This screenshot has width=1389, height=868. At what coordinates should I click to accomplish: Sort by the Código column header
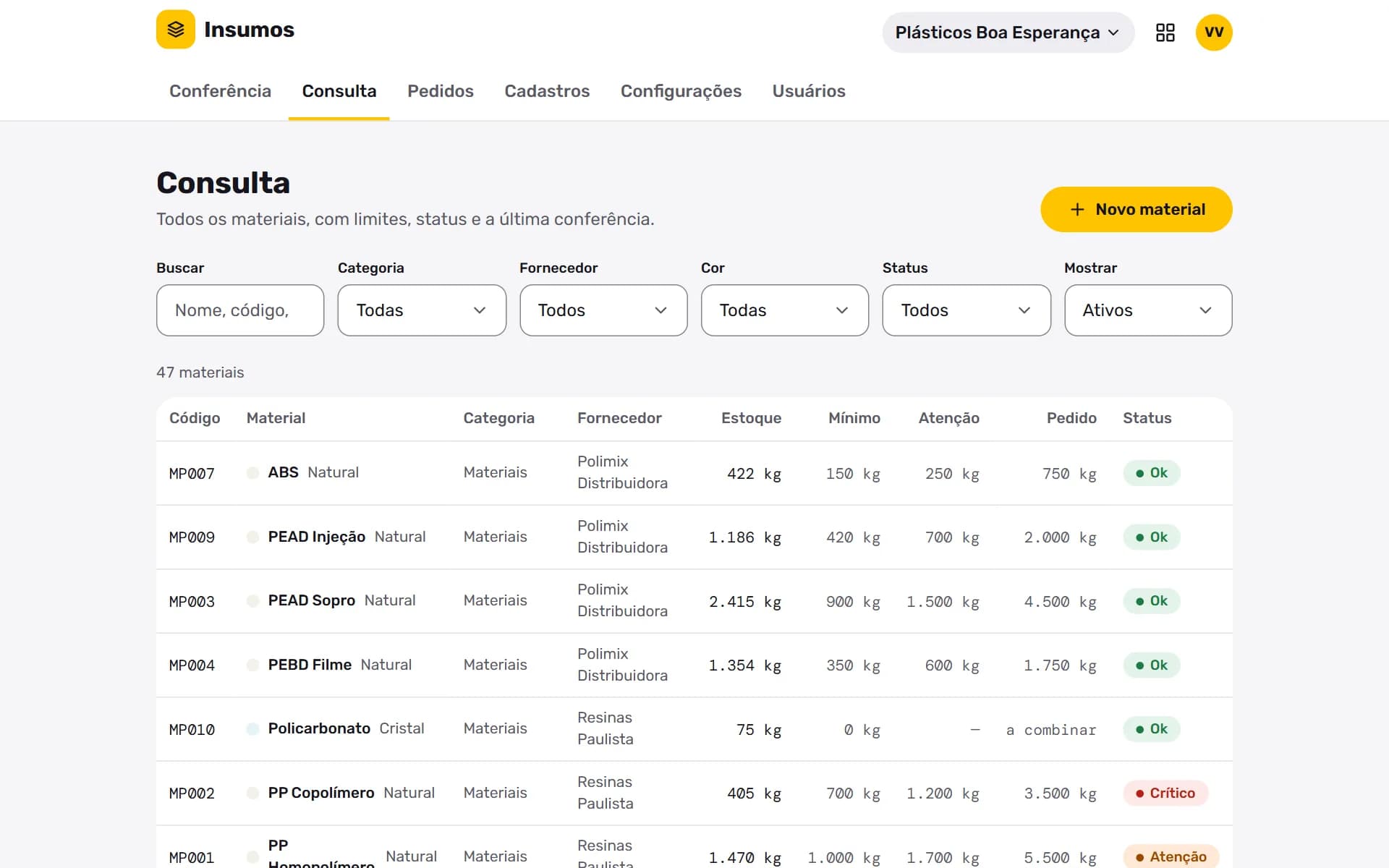point(195,418)
